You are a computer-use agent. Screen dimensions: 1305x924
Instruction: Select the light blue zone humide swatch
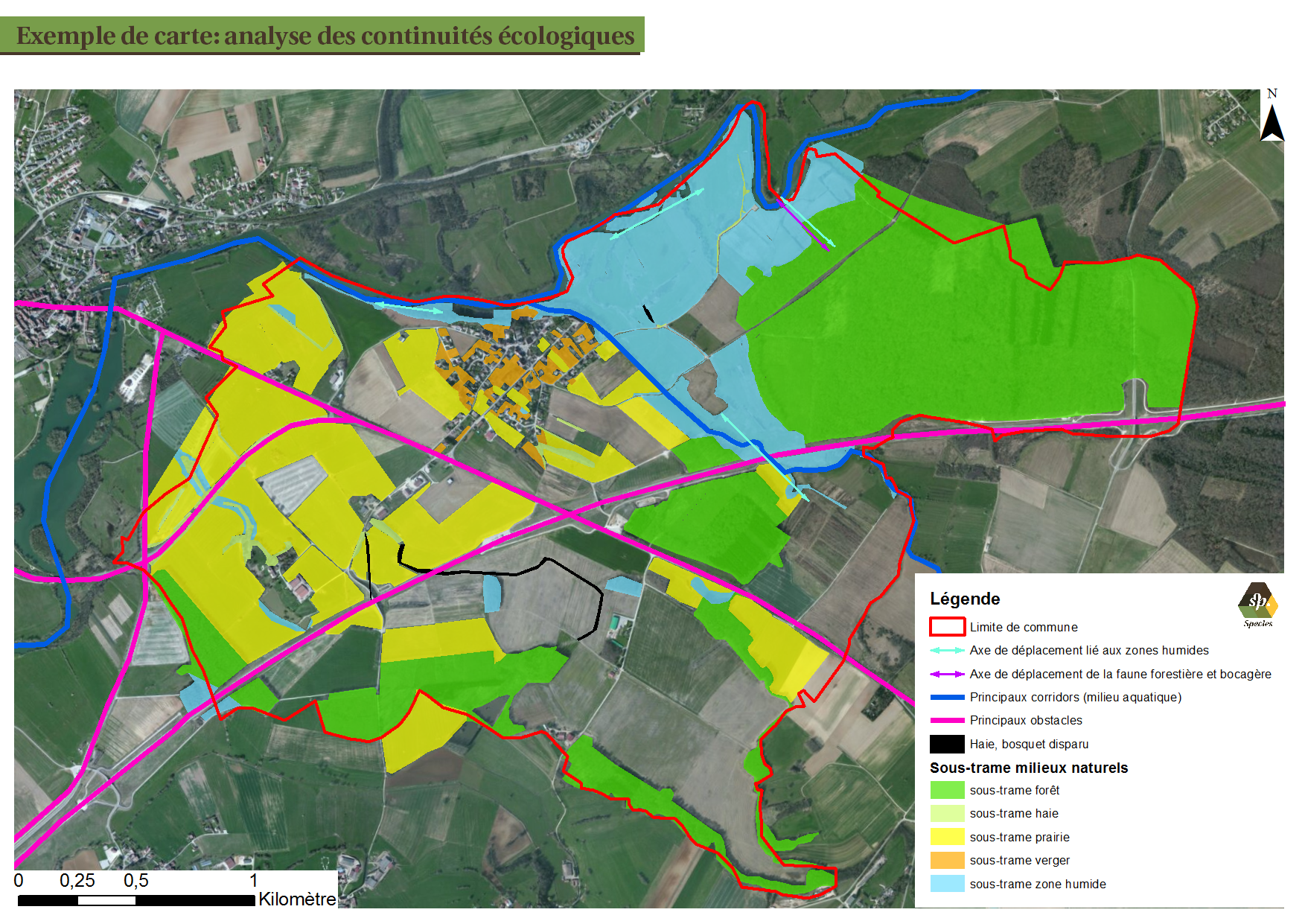(947, 884)
